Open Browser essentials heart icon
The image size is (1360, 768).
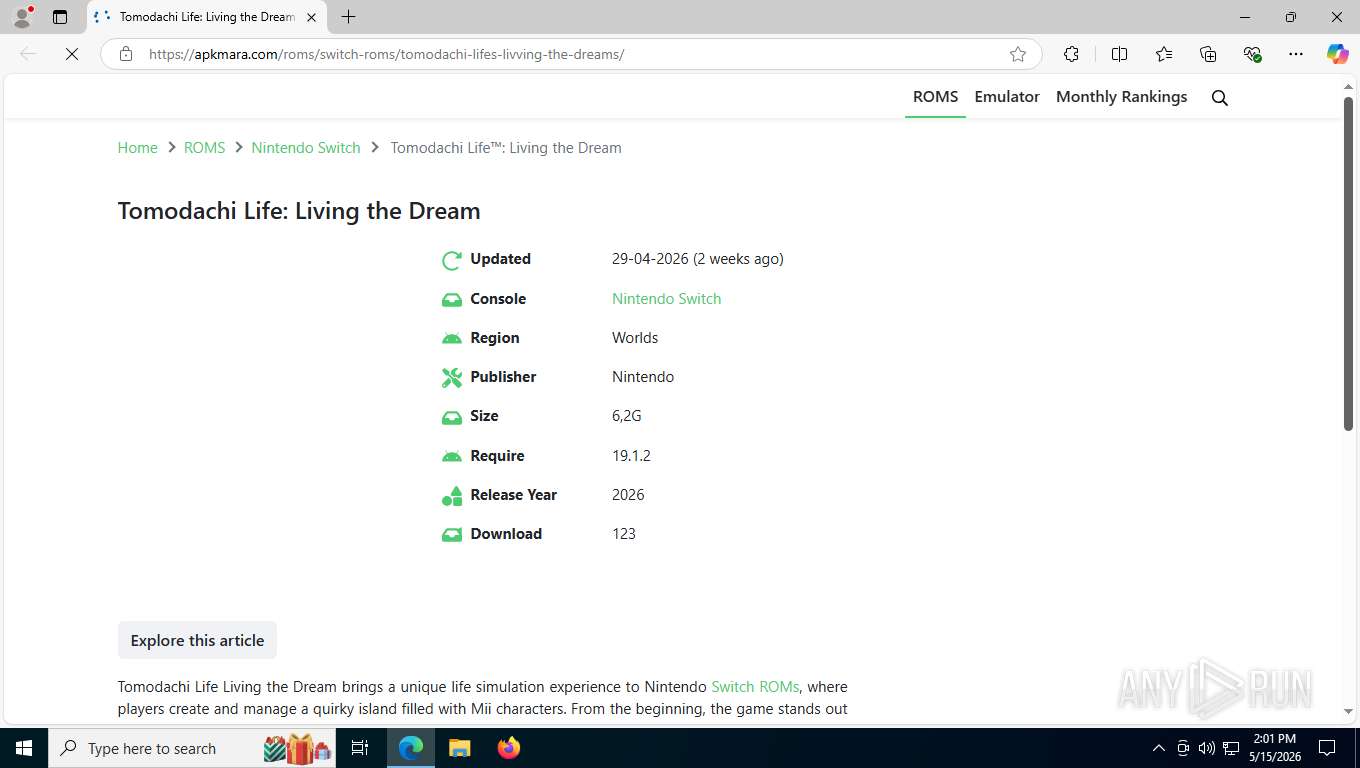coord(1252,54)
